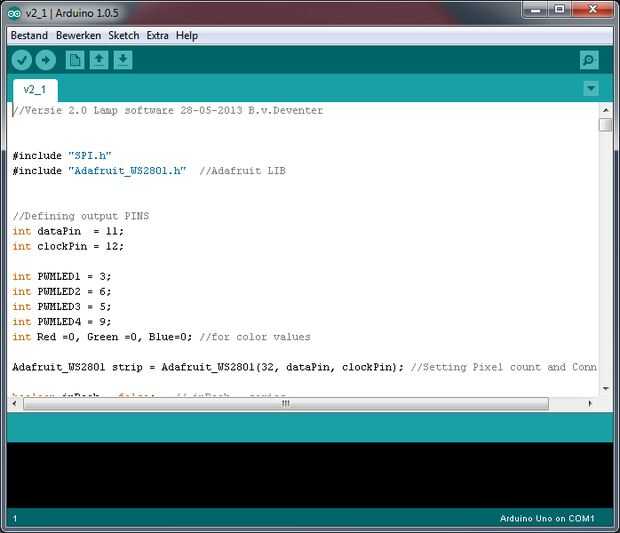Click the '//Defining output PINS' comment
Viewport: 620px width, 533px height.
[81, 216]
